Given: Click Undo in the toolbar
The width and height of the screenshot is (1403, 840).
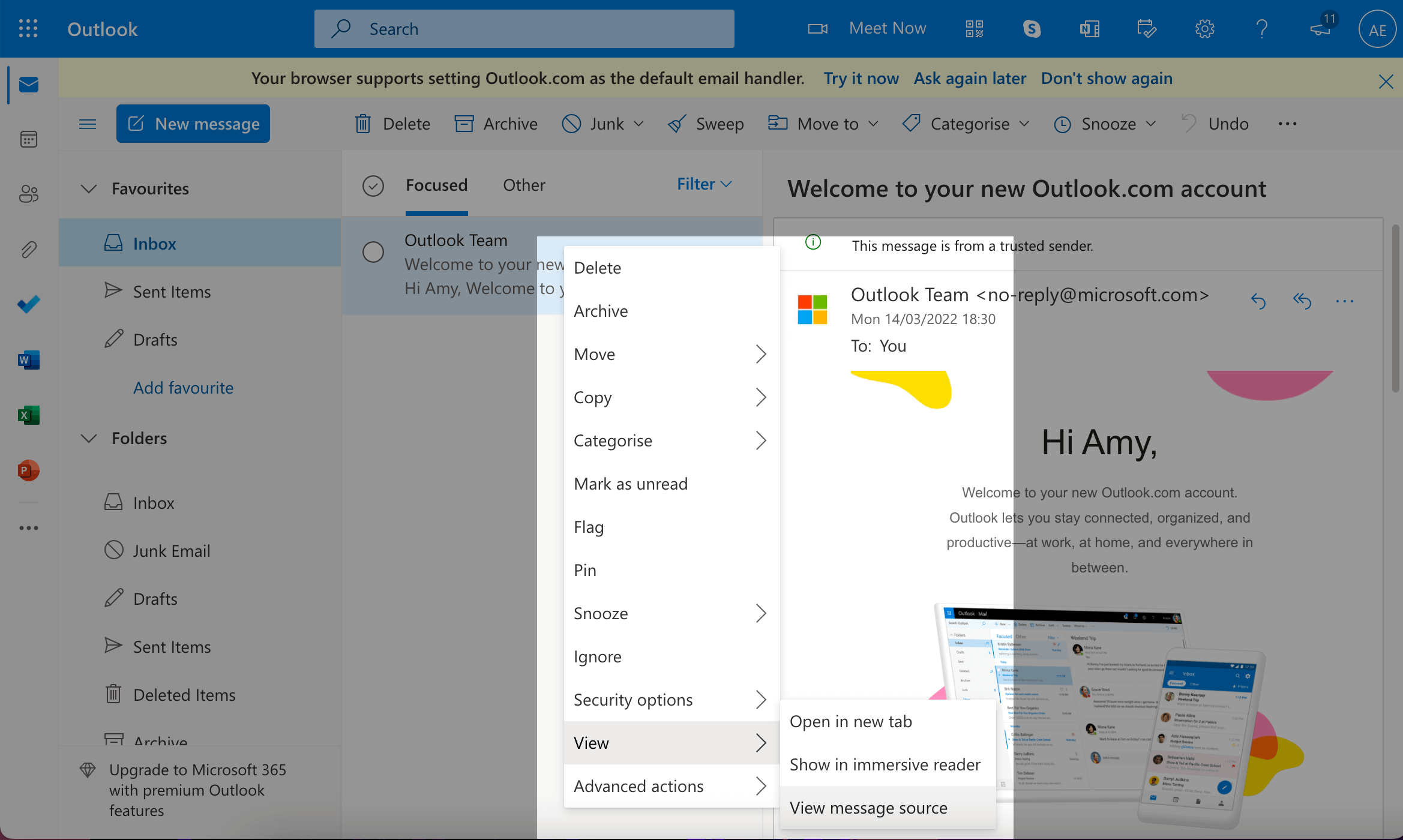Looking at the screenshot, I should coord(1216,124).
